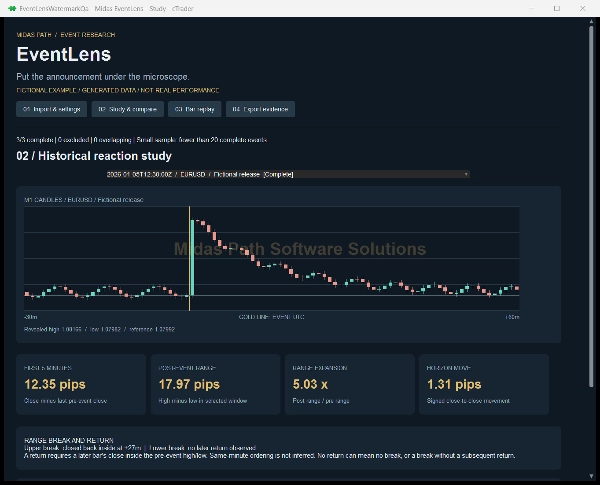The width and height of the screenshot is (600, 485).
Task: Select the 1.31 pips horizon move value
Action: (x=454, y=384)
